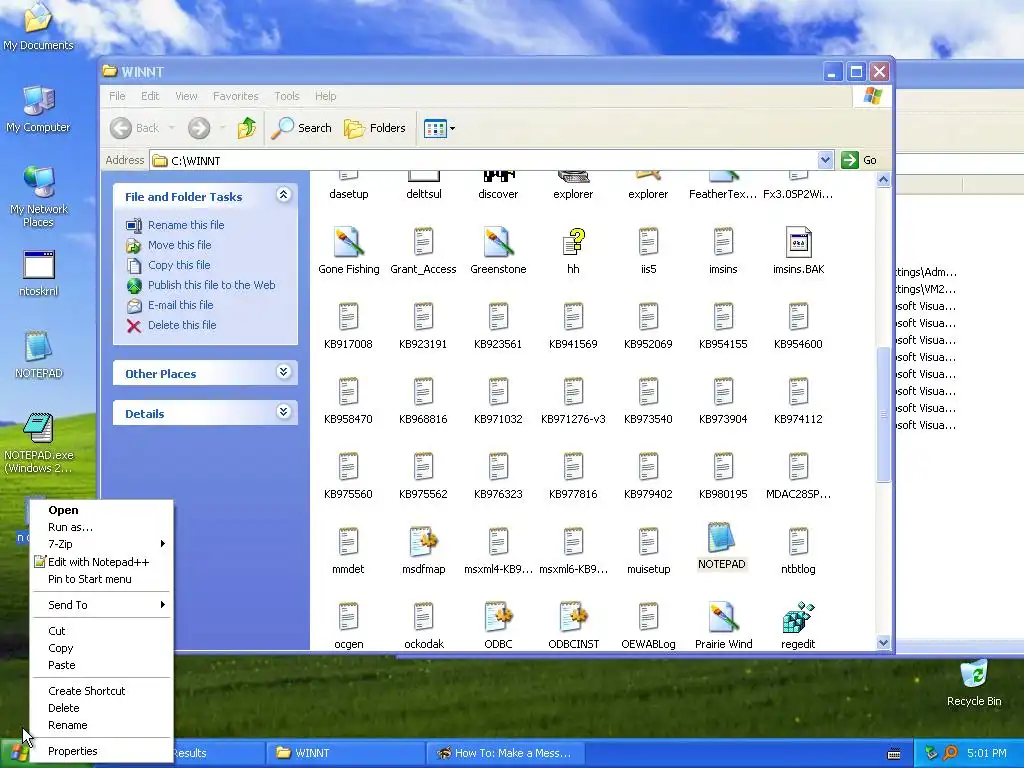Expand the 7-Zip submenu
The height and width of the screenshot is (768, 1024).
pos(102,544)
